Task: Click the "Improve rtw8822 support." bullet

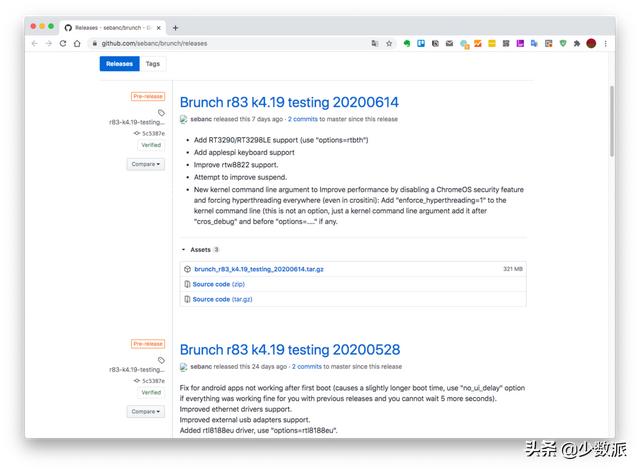Action: pos(236,164)
